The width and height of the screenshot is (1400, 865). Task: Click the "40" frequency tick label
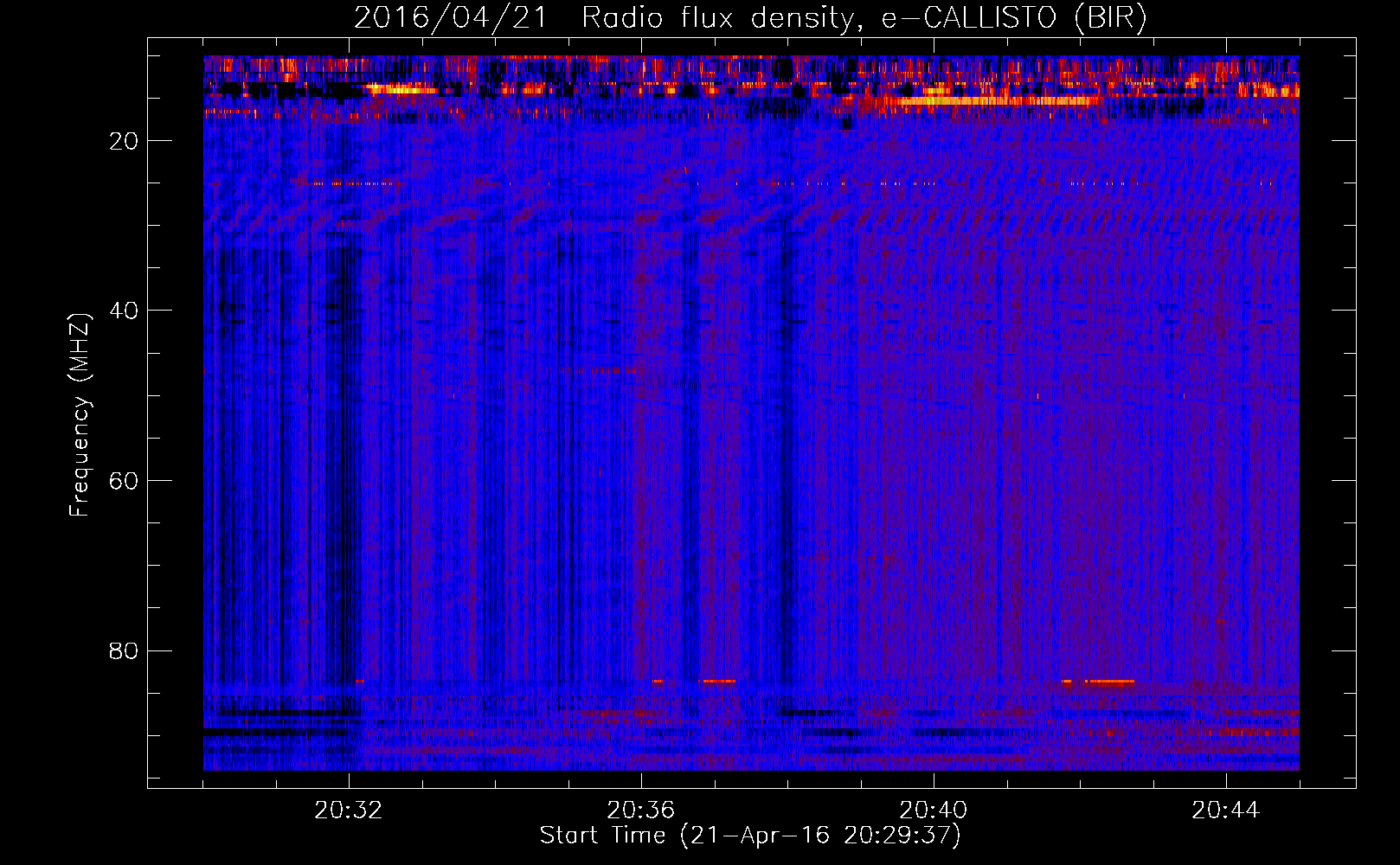click(125, 311)
